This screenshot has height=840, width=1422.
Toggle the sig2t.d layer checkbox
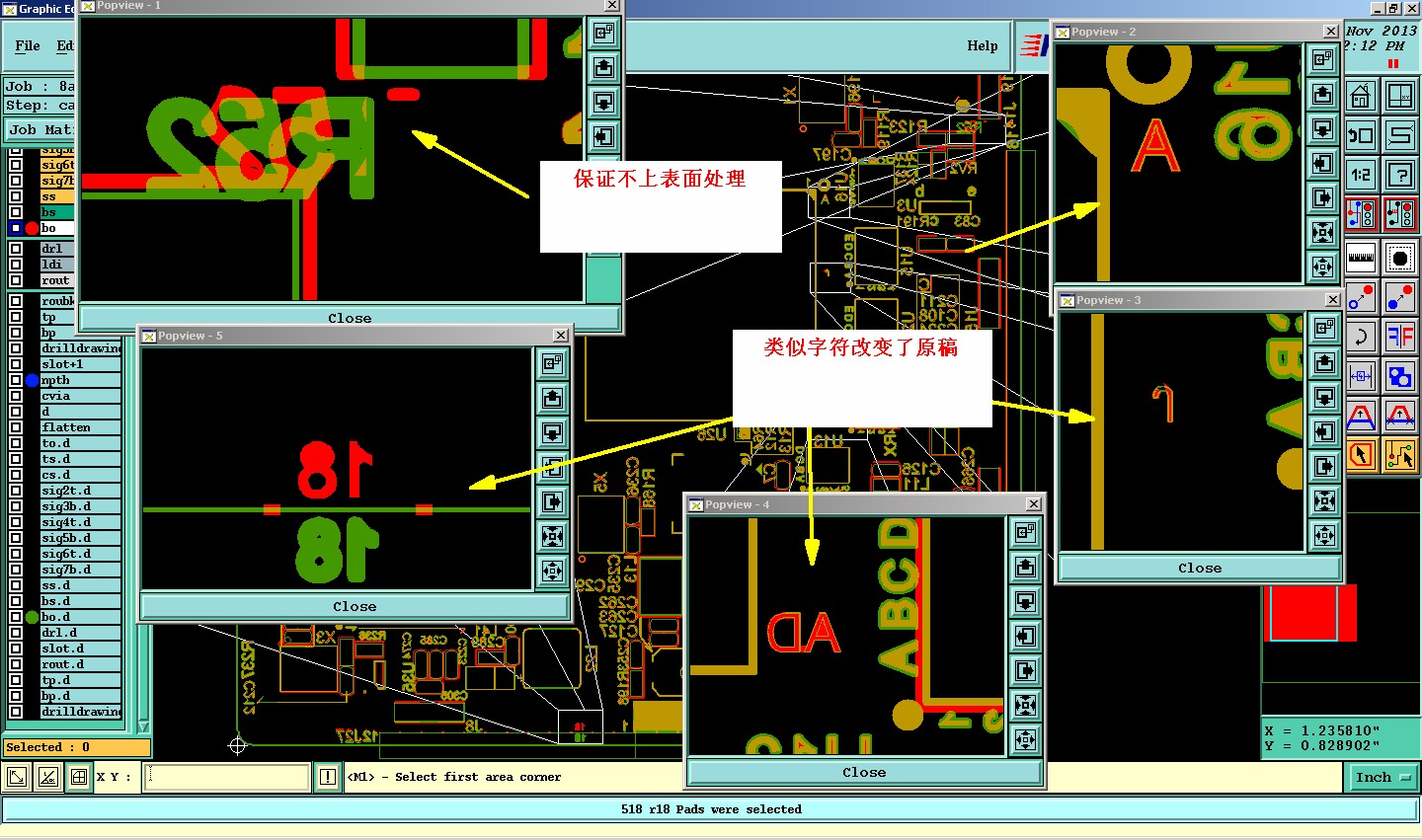point(16,491)
